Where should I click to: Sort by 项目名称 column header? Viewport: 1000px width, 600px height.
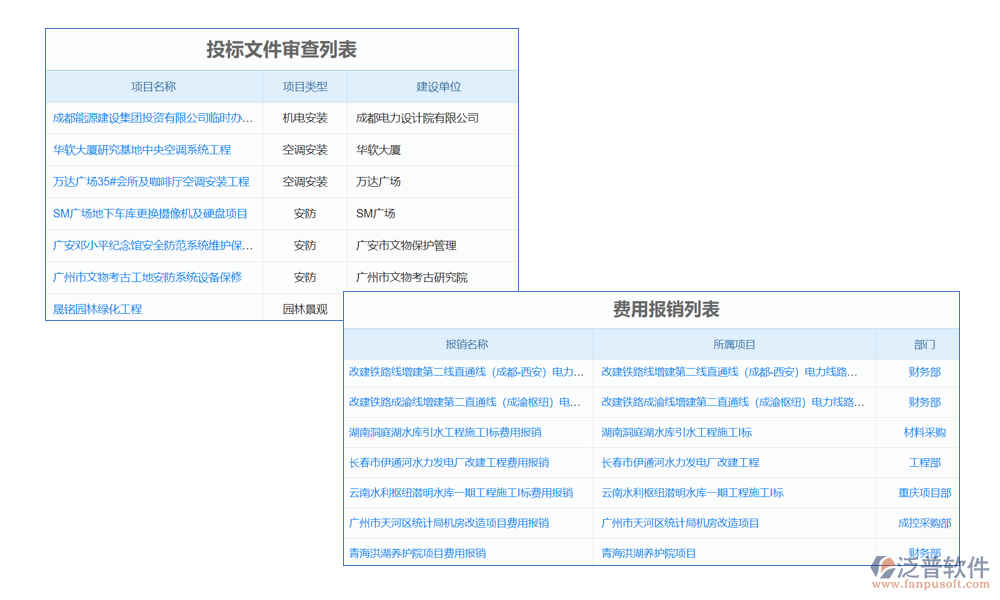click(153, 87)
